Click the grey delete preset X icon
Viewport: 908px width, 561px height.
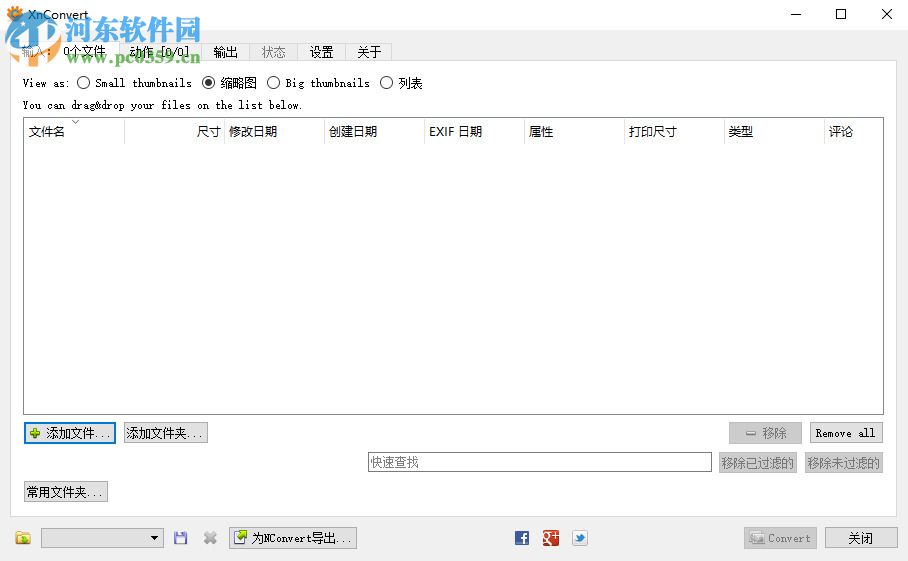[210, 538]
